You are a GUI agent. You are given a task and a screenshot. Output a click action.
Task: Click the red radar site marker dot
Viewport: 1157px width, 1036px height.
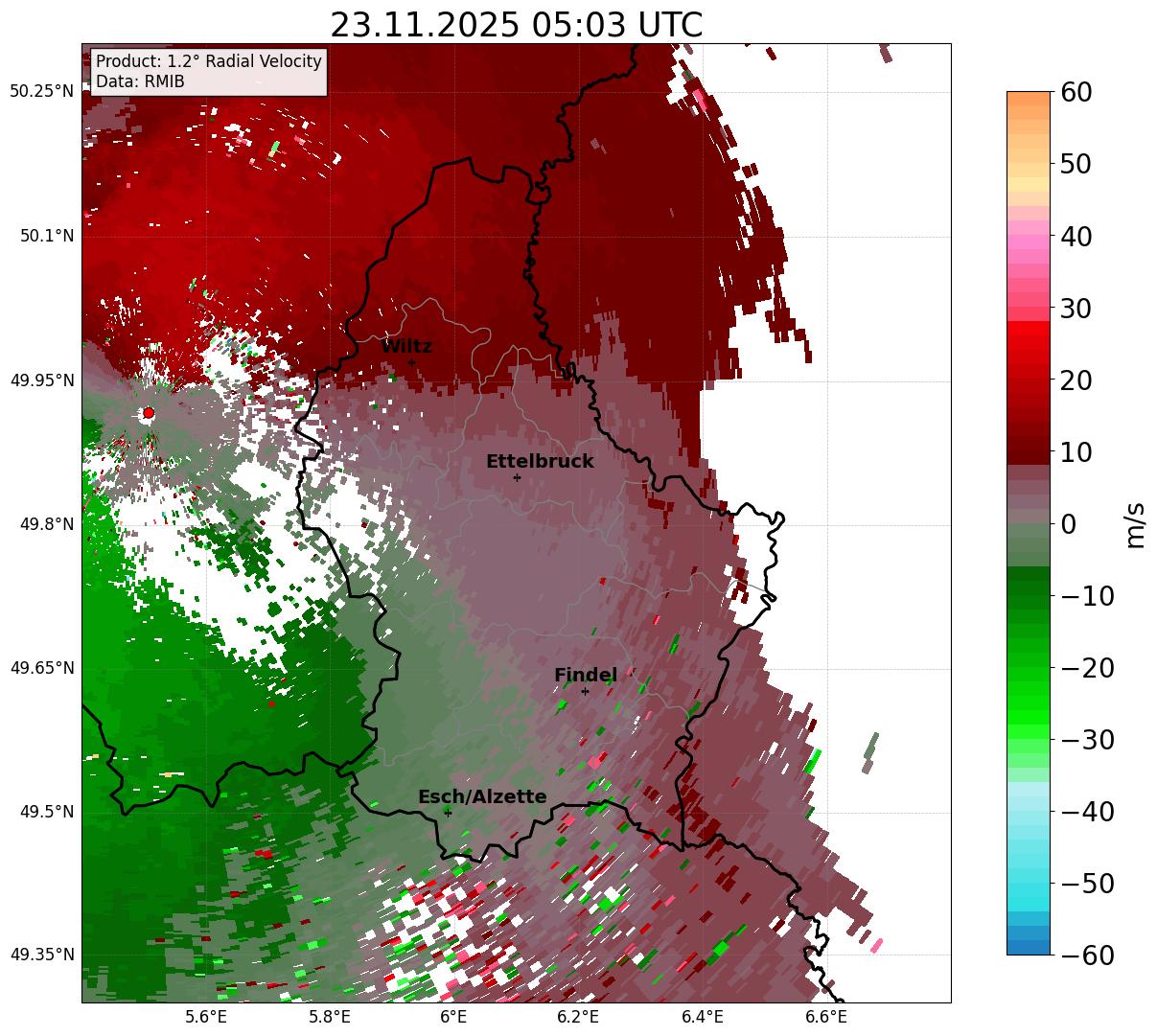149,413
